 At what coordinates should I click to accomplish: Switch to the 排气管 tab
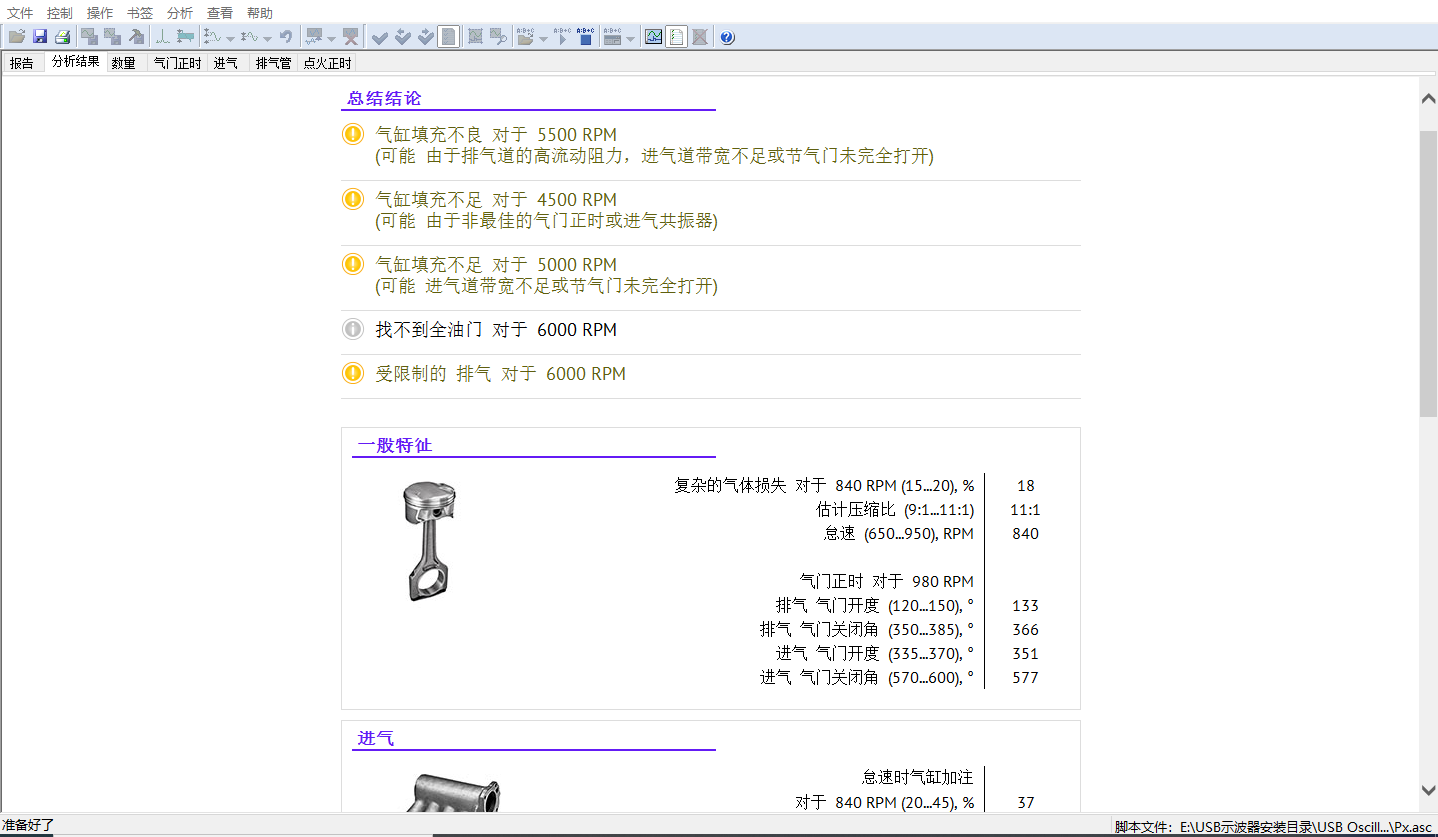[273, 63]
